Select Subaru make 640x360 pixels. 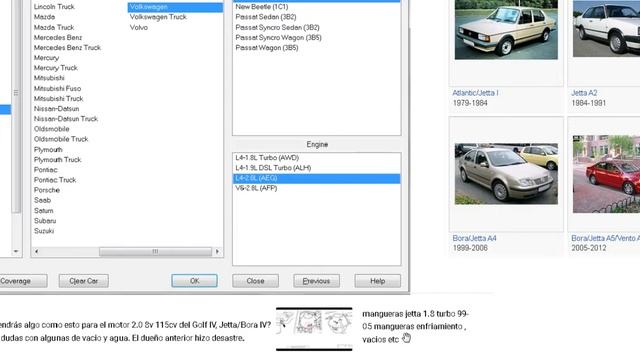pos(44,221)
